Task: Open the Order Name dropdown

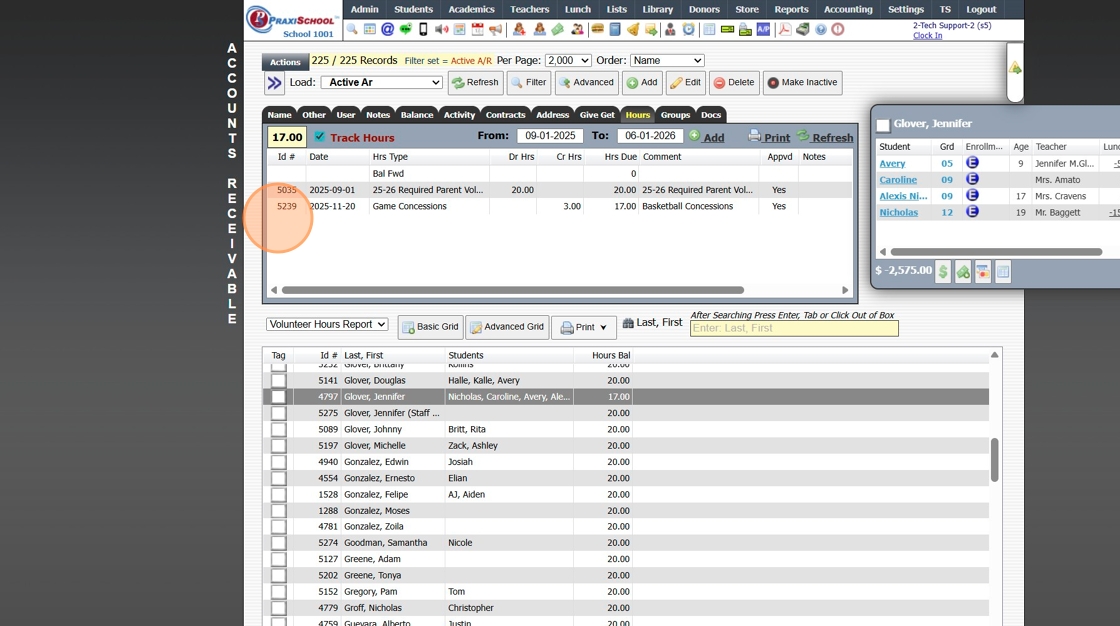Action: pos(667,61)
